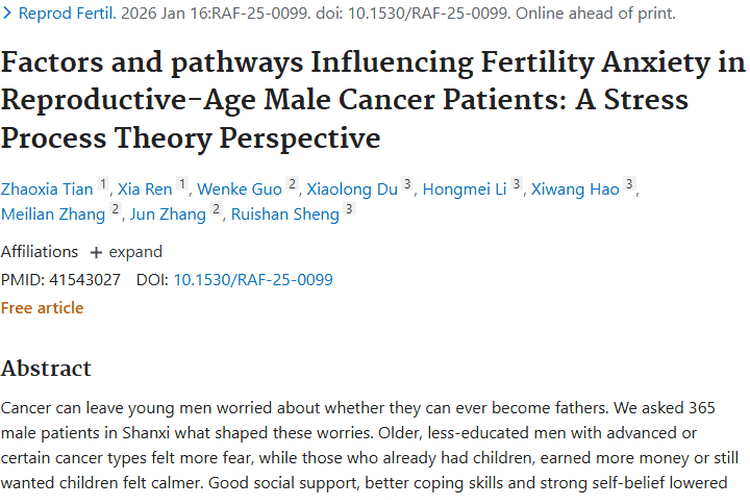
Task: Click the PMID number 41543027
Action: point(85,280)
